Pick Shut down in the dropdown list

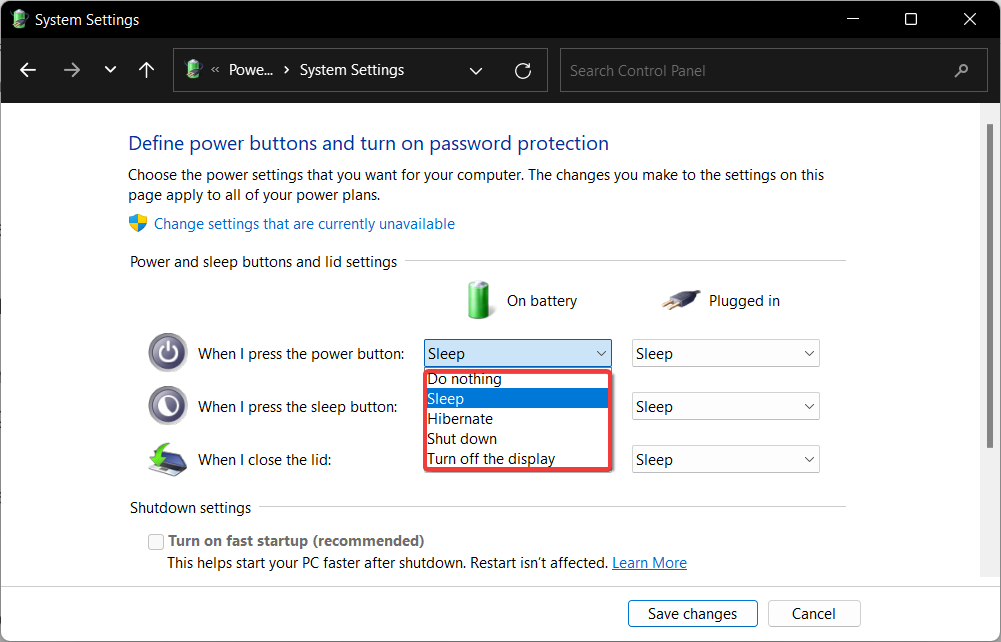point(517,439)
